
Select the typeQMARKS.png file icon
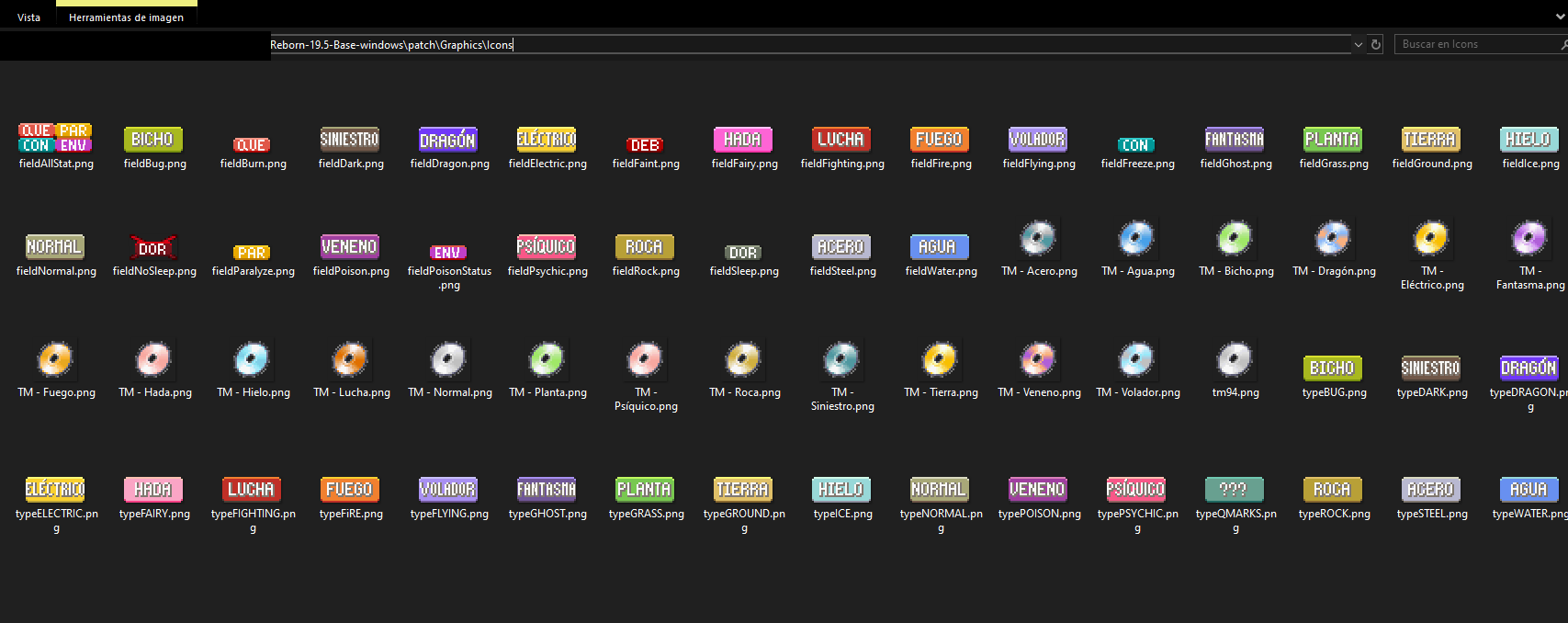(x=1235, y=489)
